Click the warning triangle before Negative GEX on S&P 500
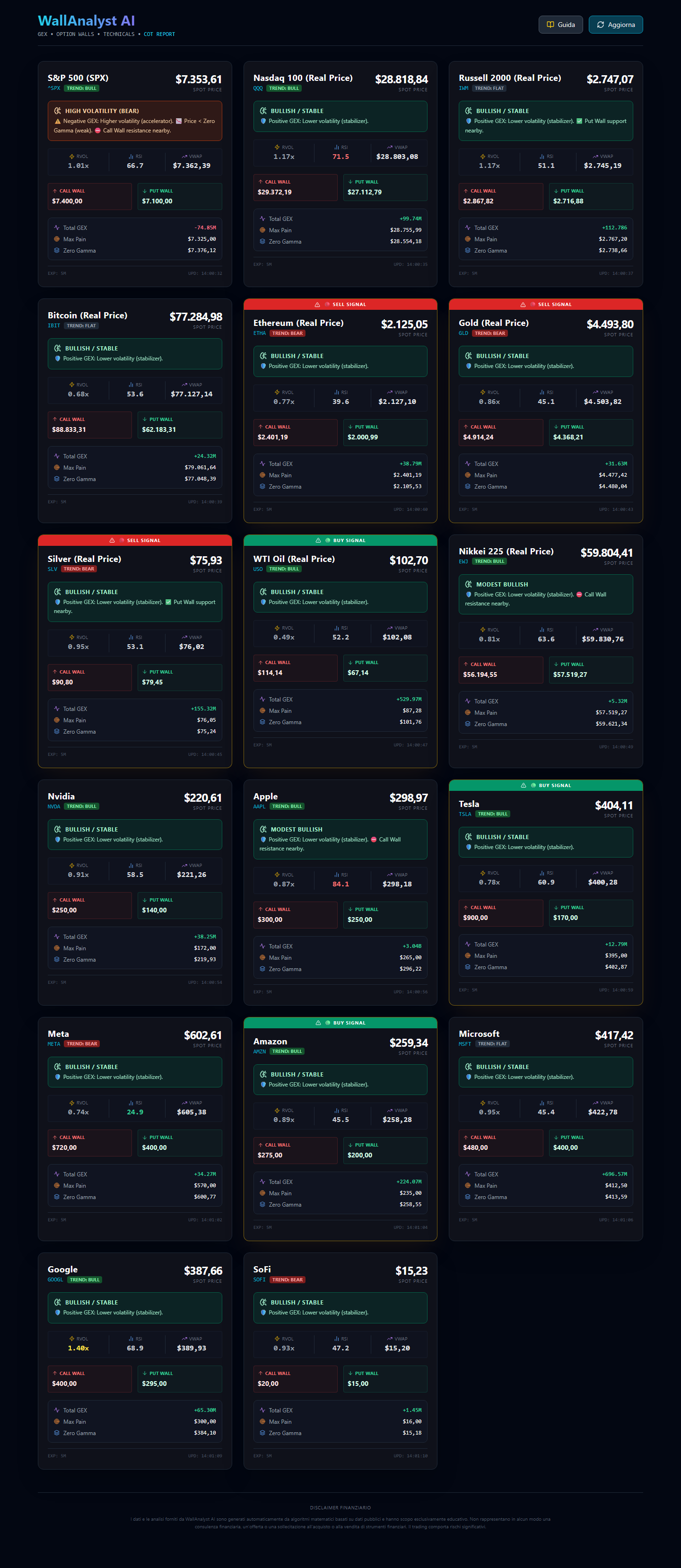 click(58, 121)
